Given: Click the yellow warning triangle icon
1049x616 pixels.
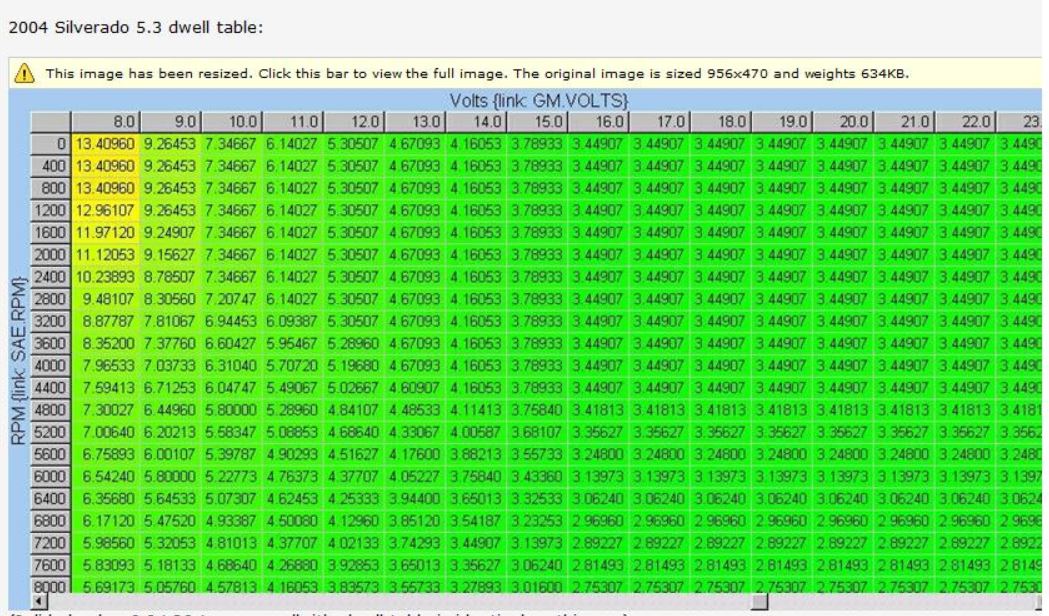Looking at the screenshot, I should pos(18,74).
